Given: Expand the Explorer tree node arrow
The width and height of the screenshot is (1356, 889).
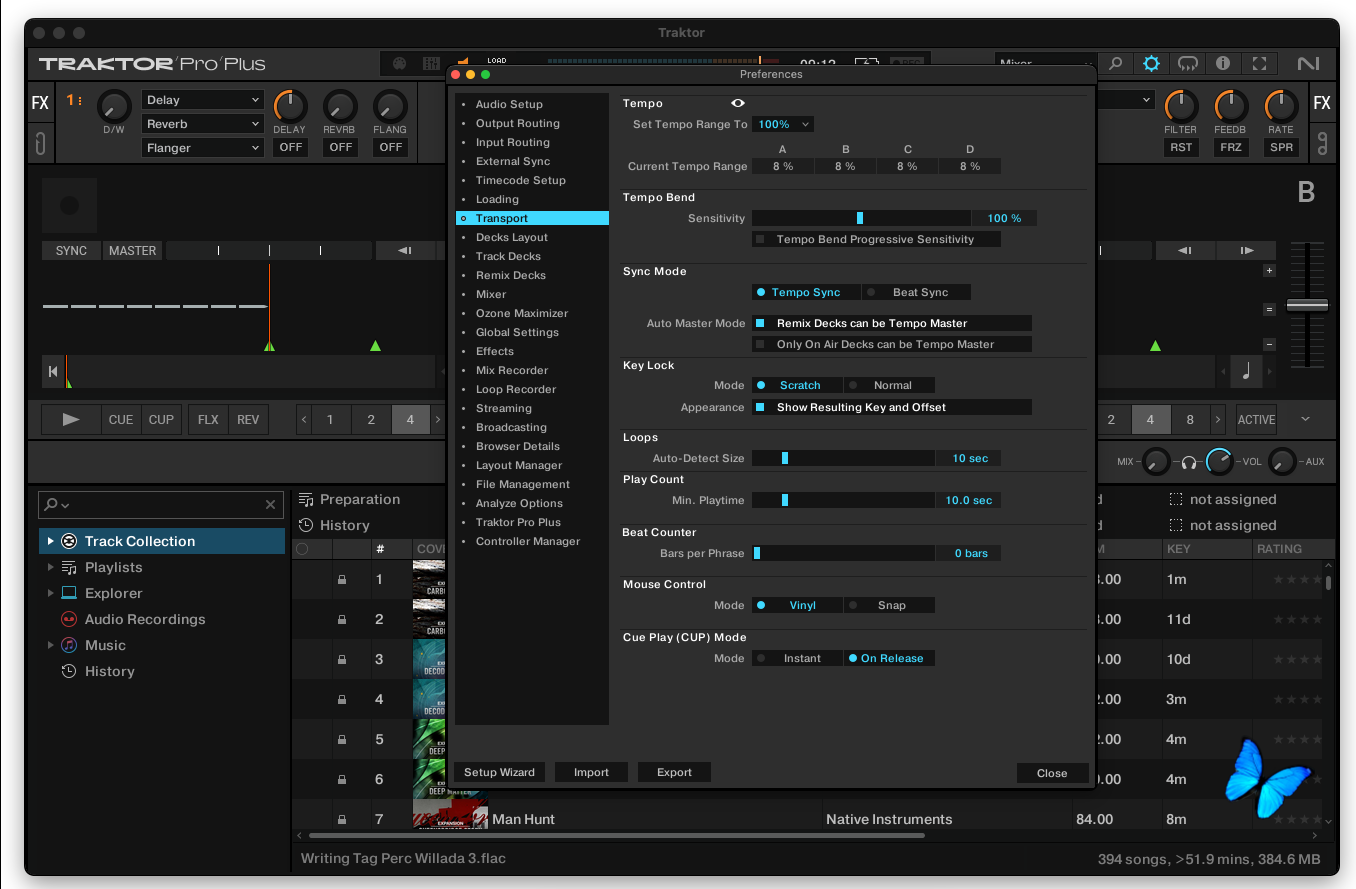Looking at the screenshot, I should pos(50,593).
